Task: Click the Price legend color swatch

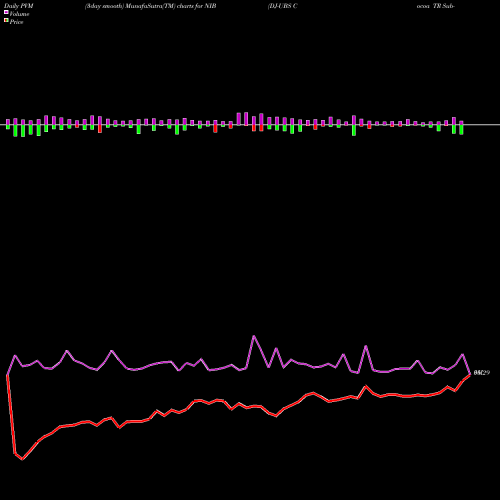Action: click(x=6, y=20)
